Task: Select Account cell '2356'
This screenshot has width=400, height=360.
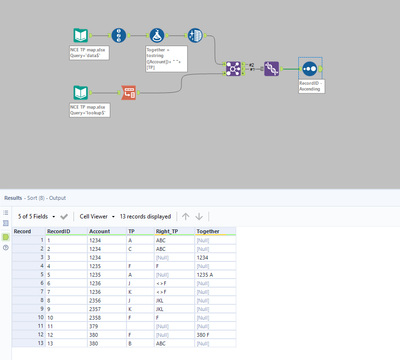Action: pos(107,300)
